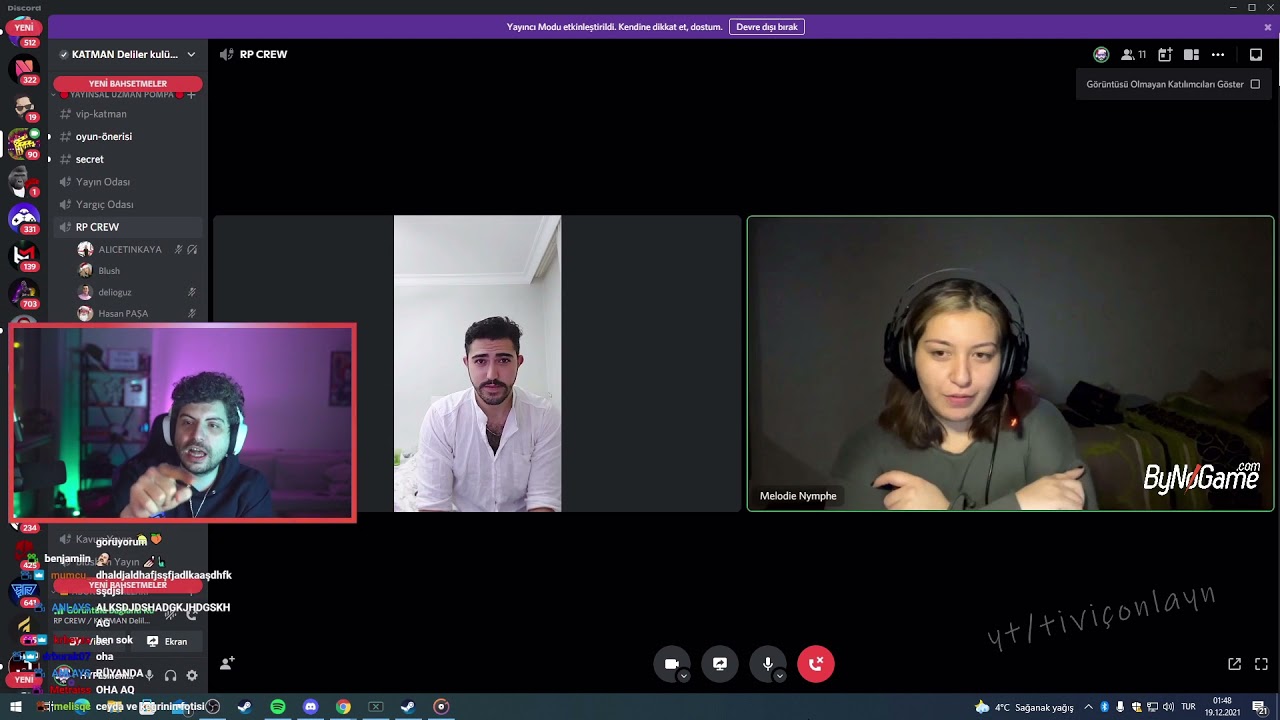Screen dimensions: 1280x720
Task: Open user settings gear icon
Action: [x=192, y=676]
